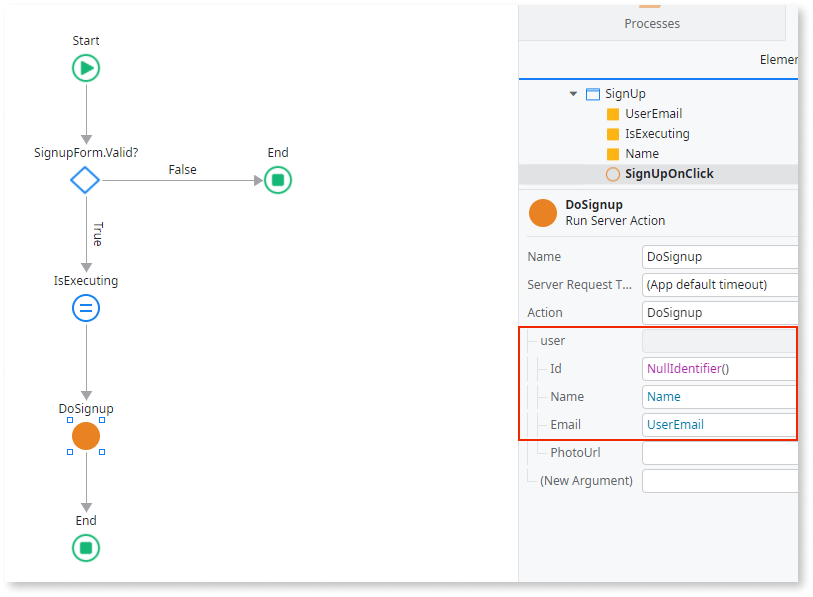Select the Start node in the flow

pos(85,67)
